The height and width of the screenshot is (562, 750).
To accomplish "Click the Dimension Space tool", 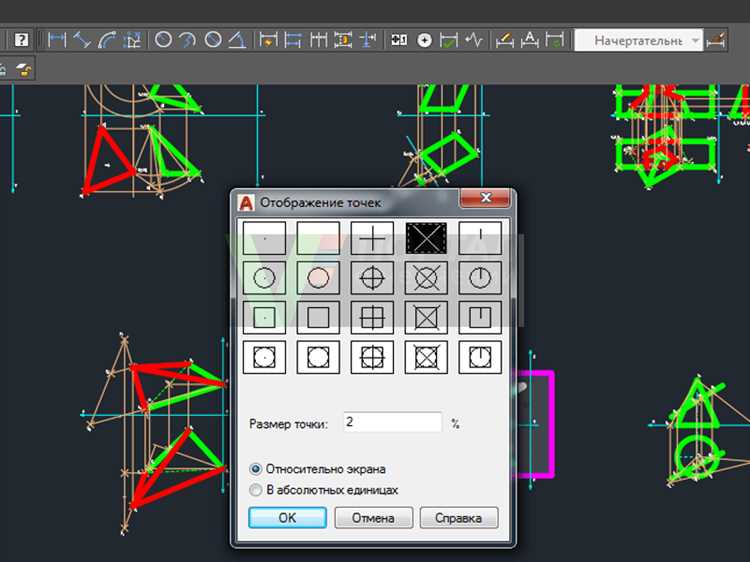I will [343, 40].
